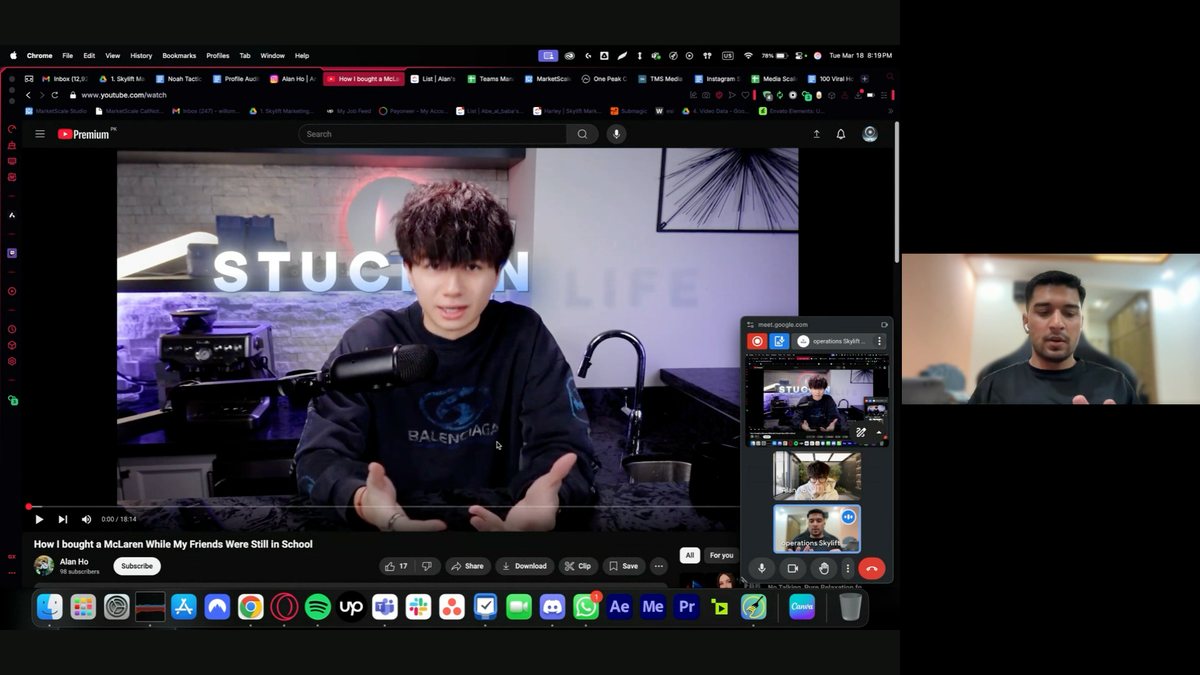The height and width of the screenshot is (675, 1200).
Task: Select the For you filter chip
Action: pyautogui.click(x=721, y=555)
